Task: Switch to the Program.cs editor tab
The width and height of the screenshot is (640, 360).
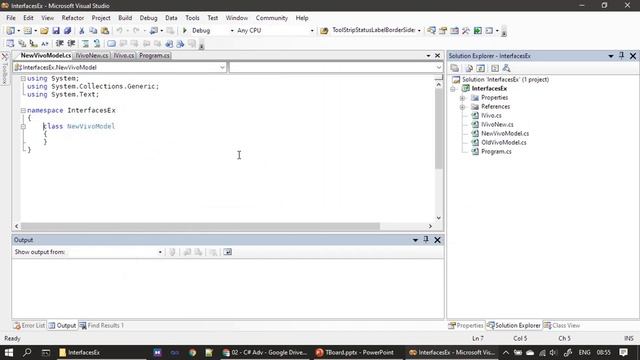Action: coord(154,56)
